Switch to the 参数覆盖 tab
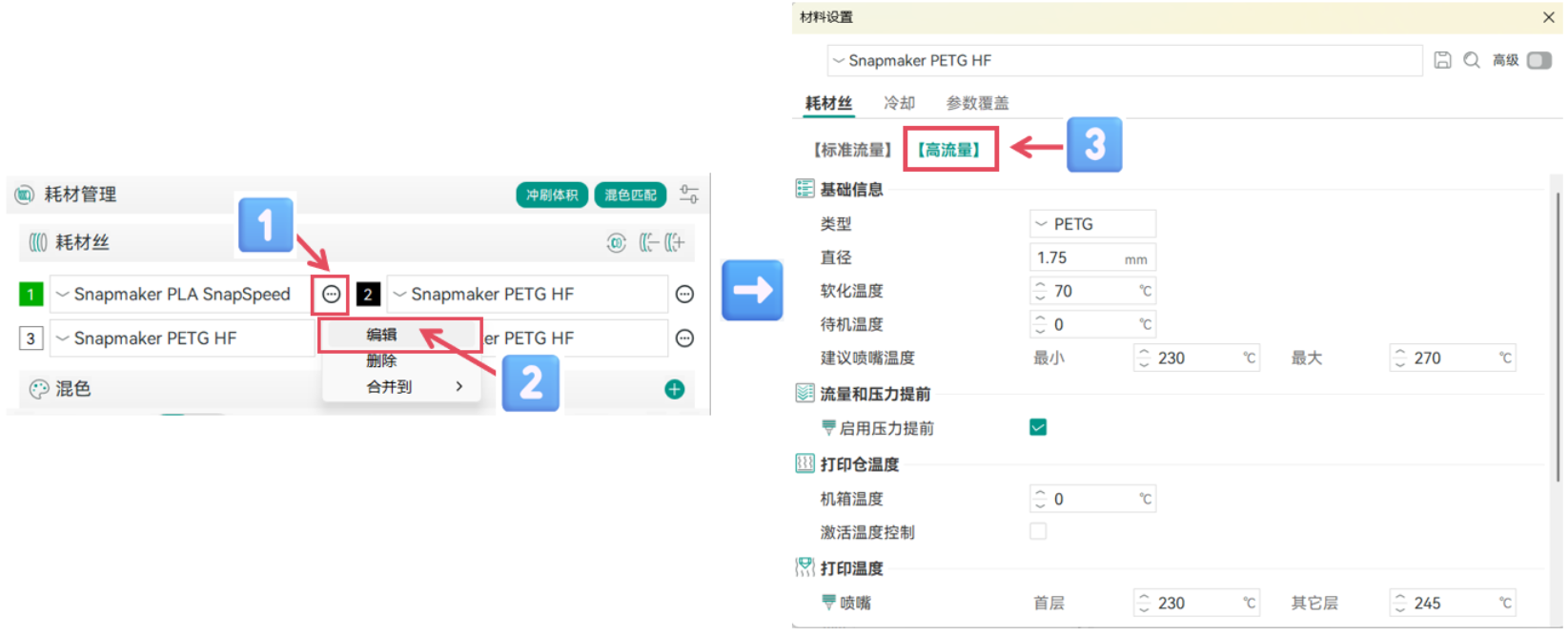1568x636 pixels. (x=977, y=103)
